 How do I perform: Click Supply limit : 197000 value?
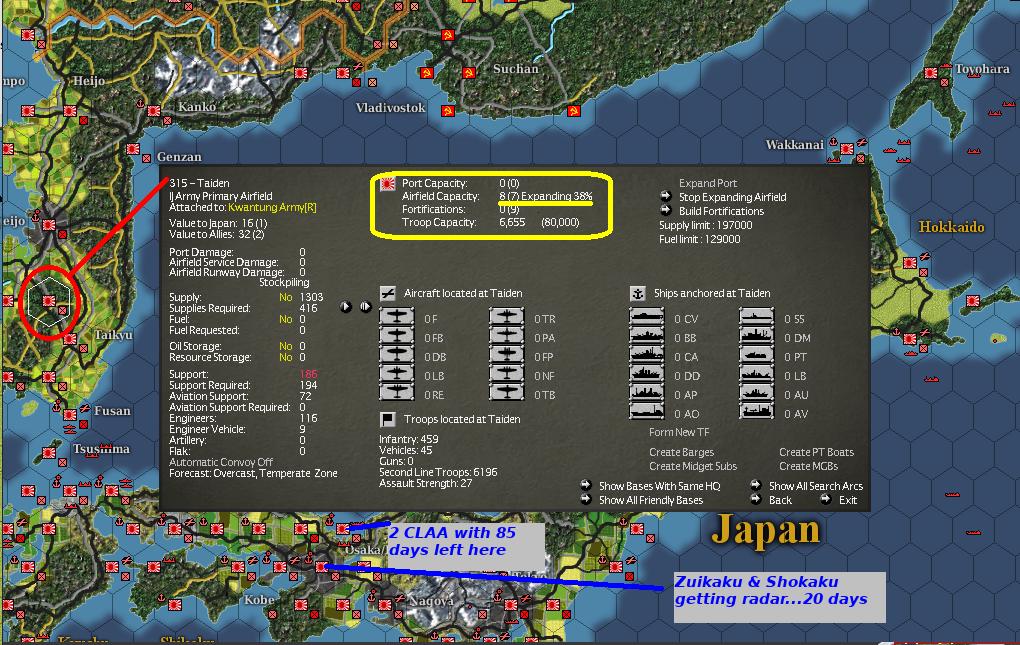point(705,225)
